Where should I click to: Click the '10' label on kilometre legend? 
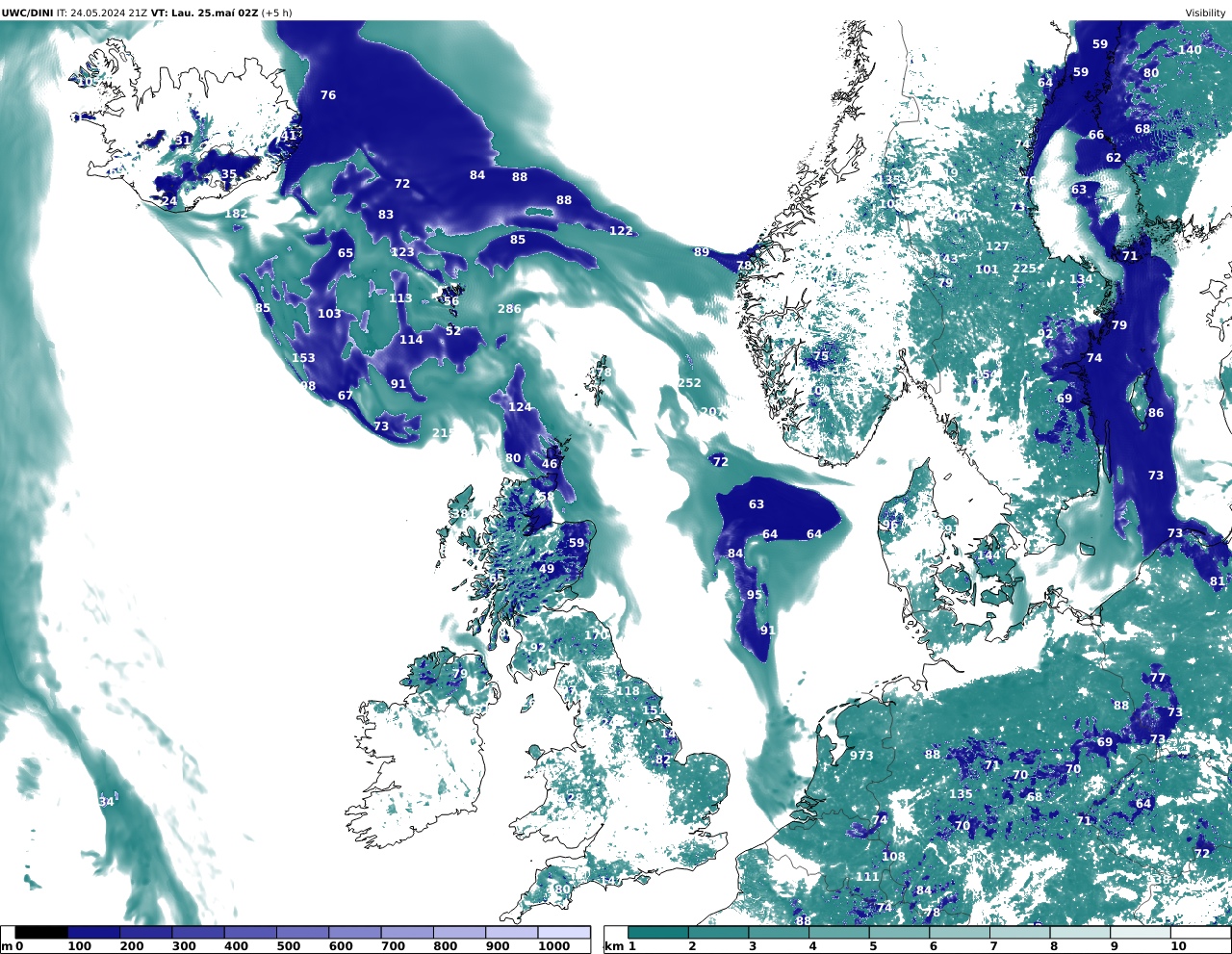(x=1178, y=946)
